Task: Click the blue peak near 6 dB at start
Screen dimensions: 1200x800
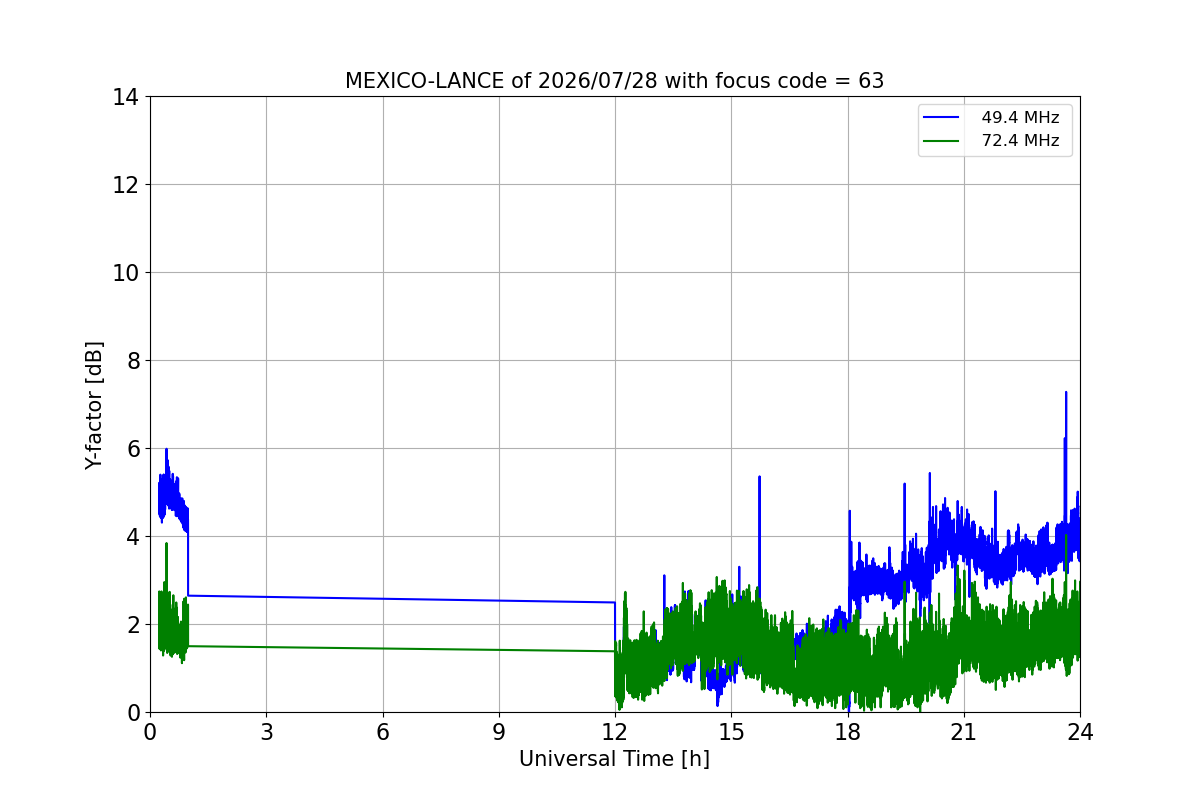Action: click(x=166, y=450)
